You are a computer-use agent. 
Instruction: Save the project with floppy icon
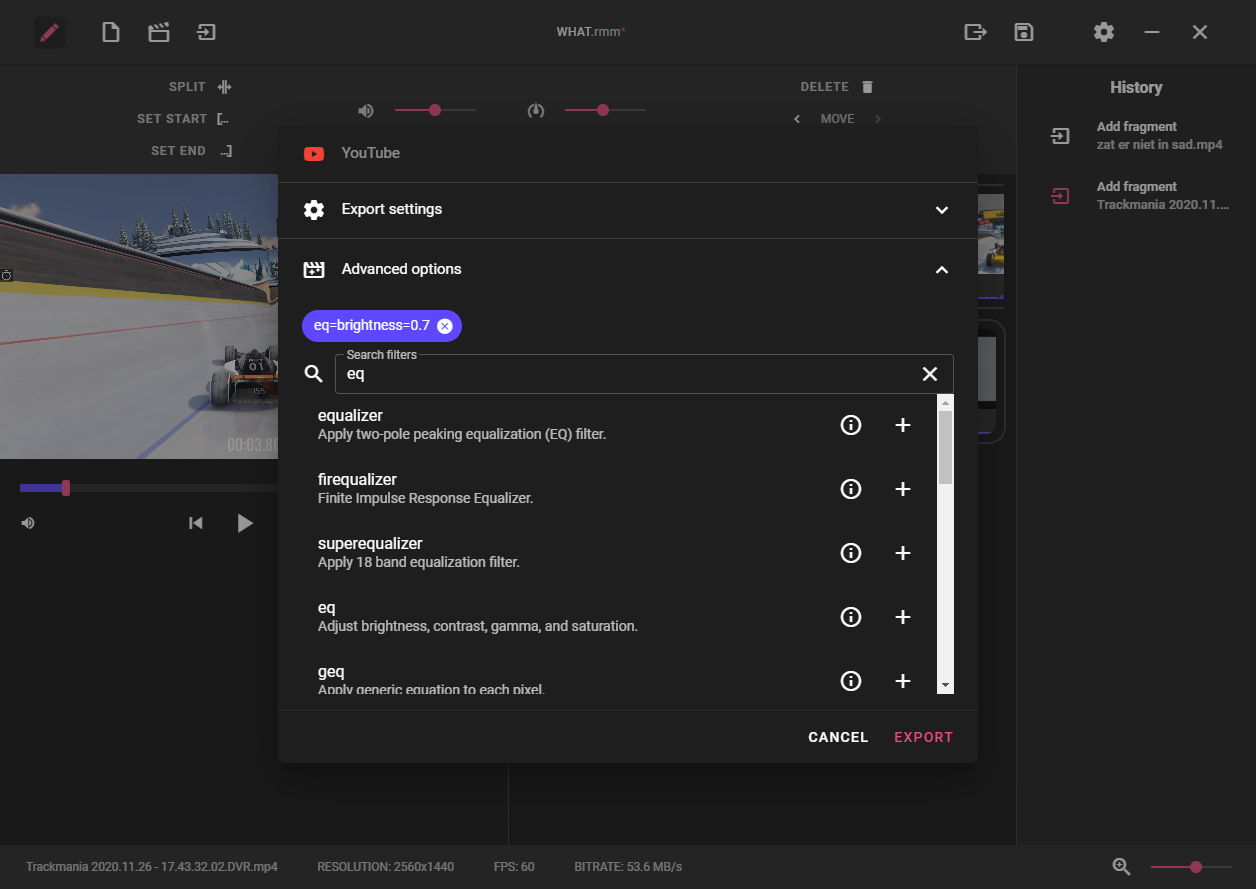(x=1023, y=32)
